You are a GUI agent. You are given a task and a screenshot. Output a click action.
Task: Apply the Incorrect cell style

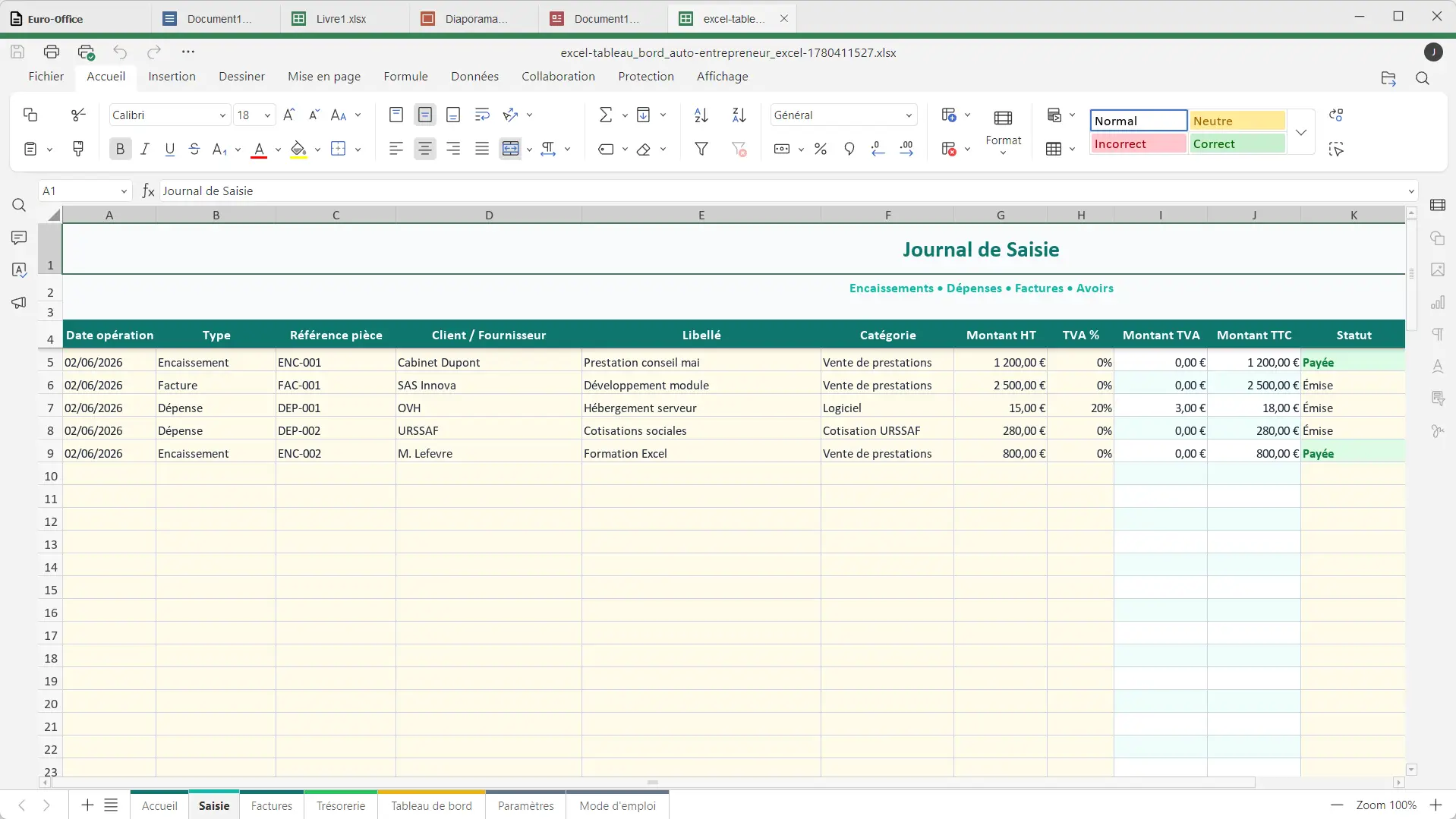click(1138, 144)
